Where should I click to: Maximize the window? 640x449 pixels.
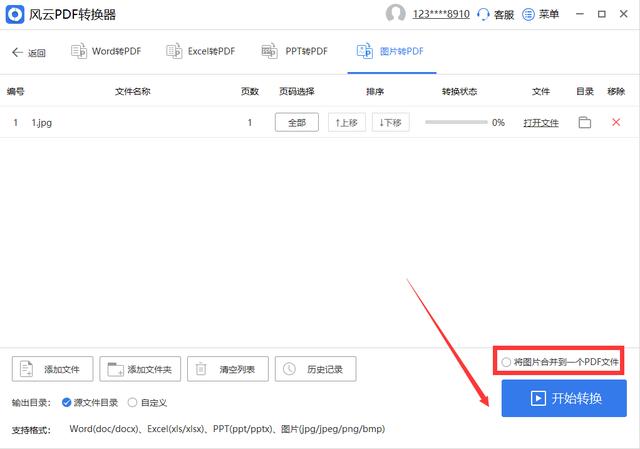[x=602, y=14]
